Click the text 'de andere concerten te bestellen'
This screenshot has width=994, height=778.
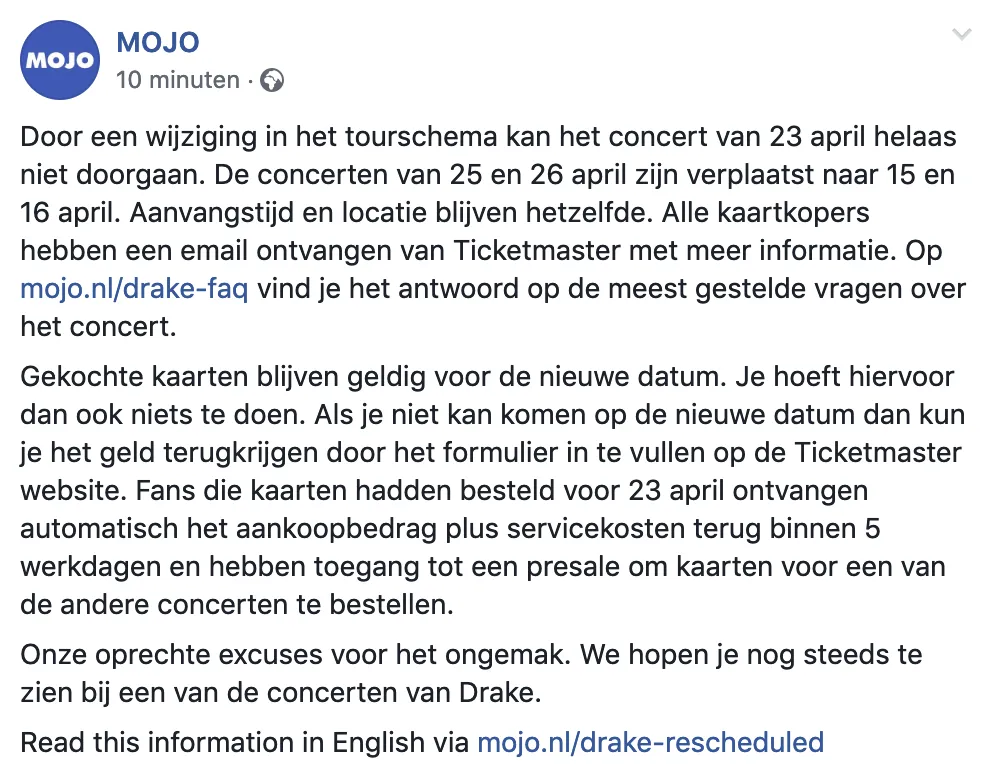point(237,605)
